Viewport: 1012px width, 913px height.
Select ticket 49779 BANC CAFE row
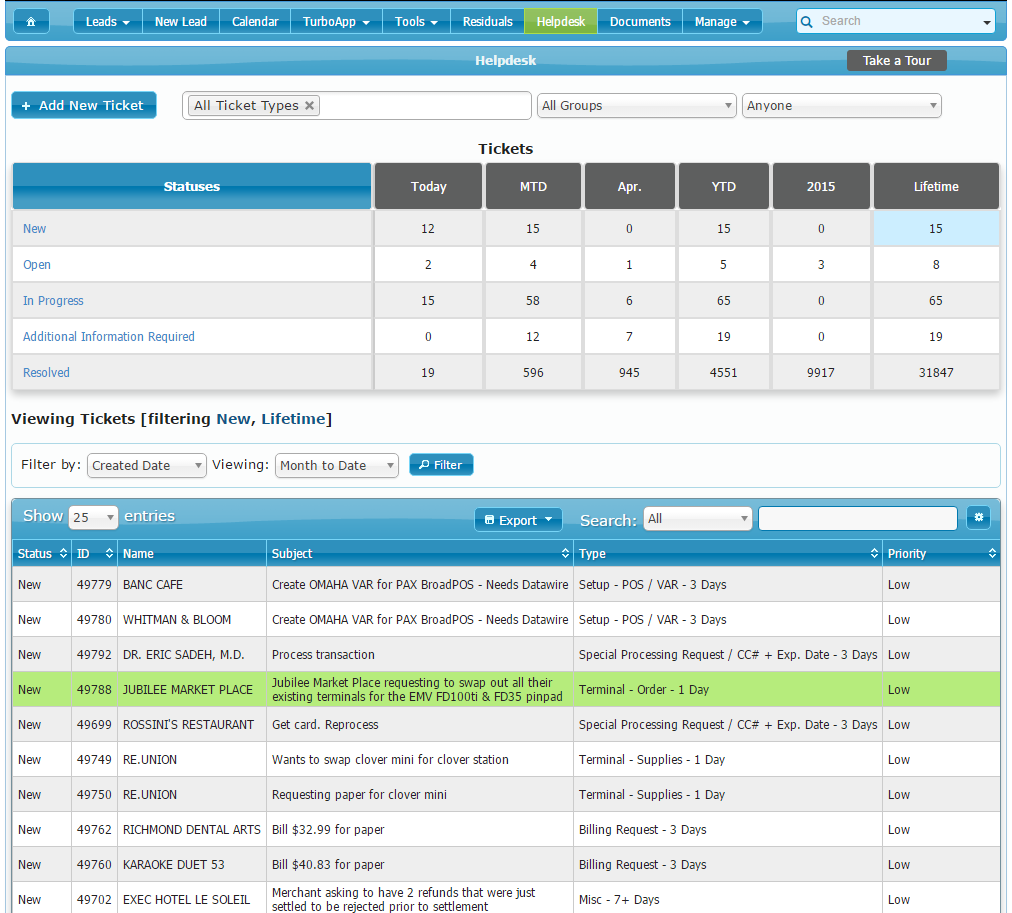506,585
